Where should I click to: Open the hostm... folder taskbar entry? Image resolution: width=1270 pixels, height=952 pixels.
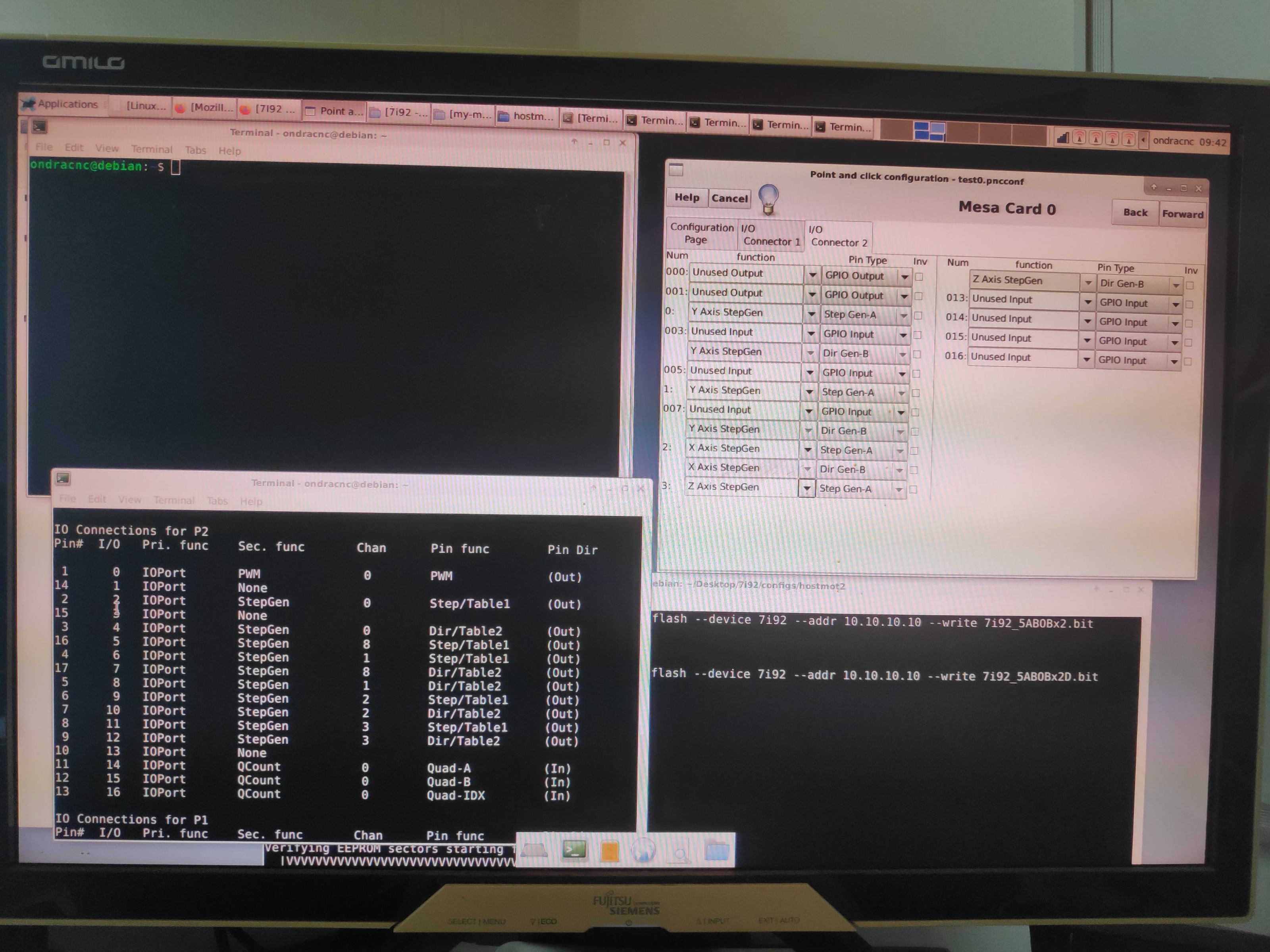[527, 116]
